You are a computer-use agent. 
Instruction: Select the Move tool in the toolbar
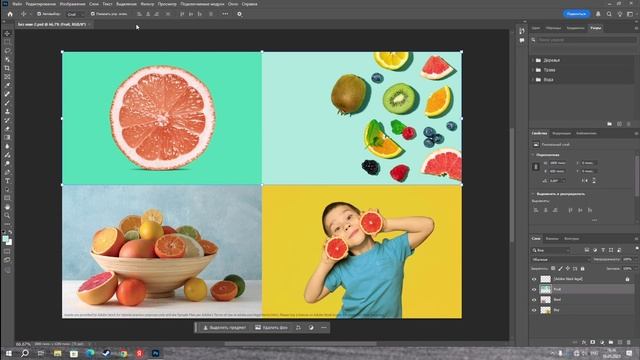[7, 33]
